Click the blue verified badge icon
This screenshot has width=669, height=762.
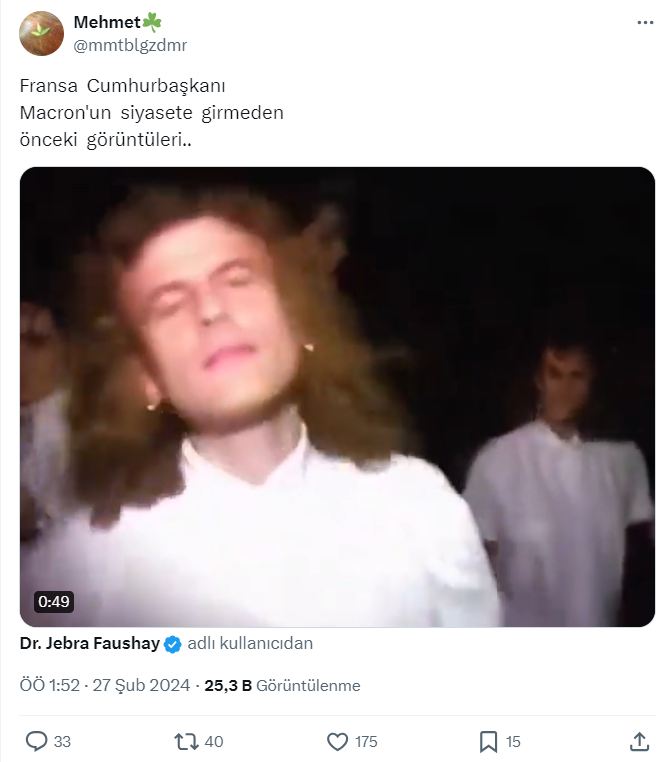(172, 644)
